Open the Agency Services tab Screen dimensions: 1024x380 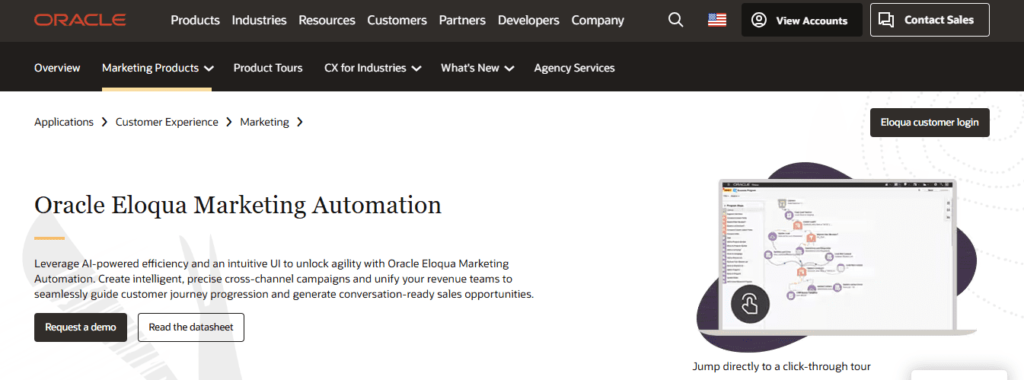tap(574, 68)
